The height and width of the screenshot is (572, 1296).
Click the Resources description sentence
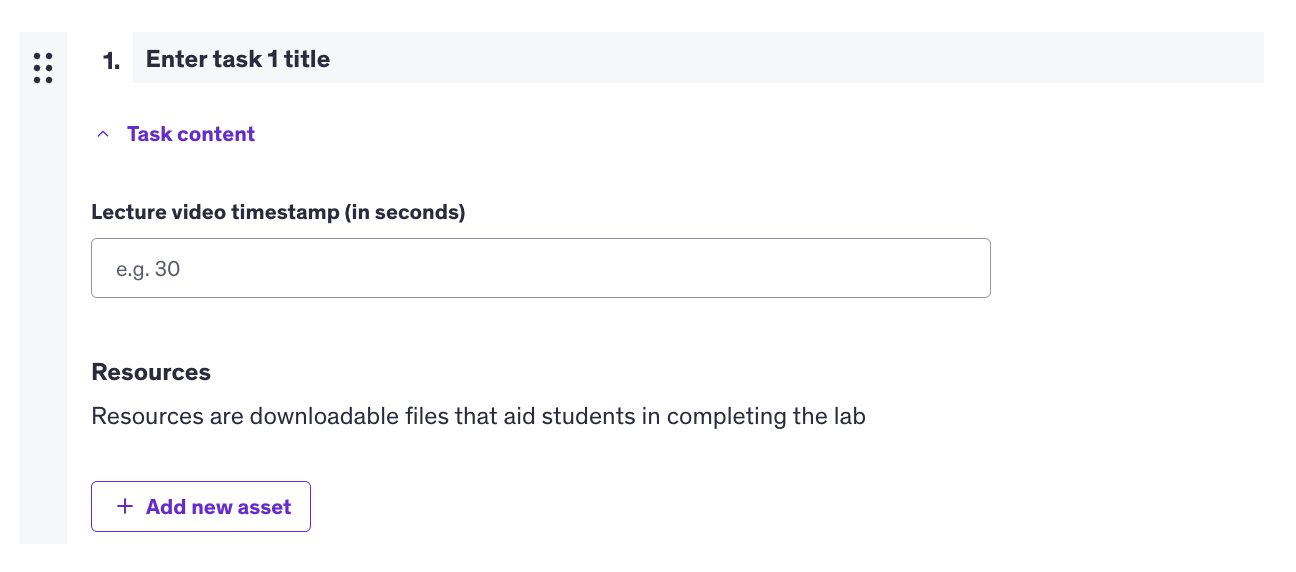[x=478, y=416]
